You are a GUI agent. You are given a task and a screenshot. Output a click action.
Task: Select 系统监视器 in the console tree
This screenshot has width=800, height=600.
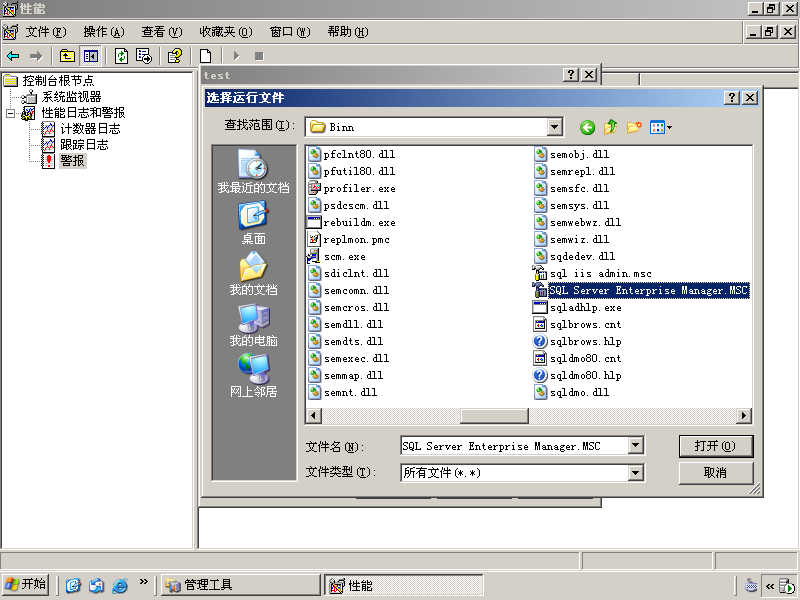[71, 97]
